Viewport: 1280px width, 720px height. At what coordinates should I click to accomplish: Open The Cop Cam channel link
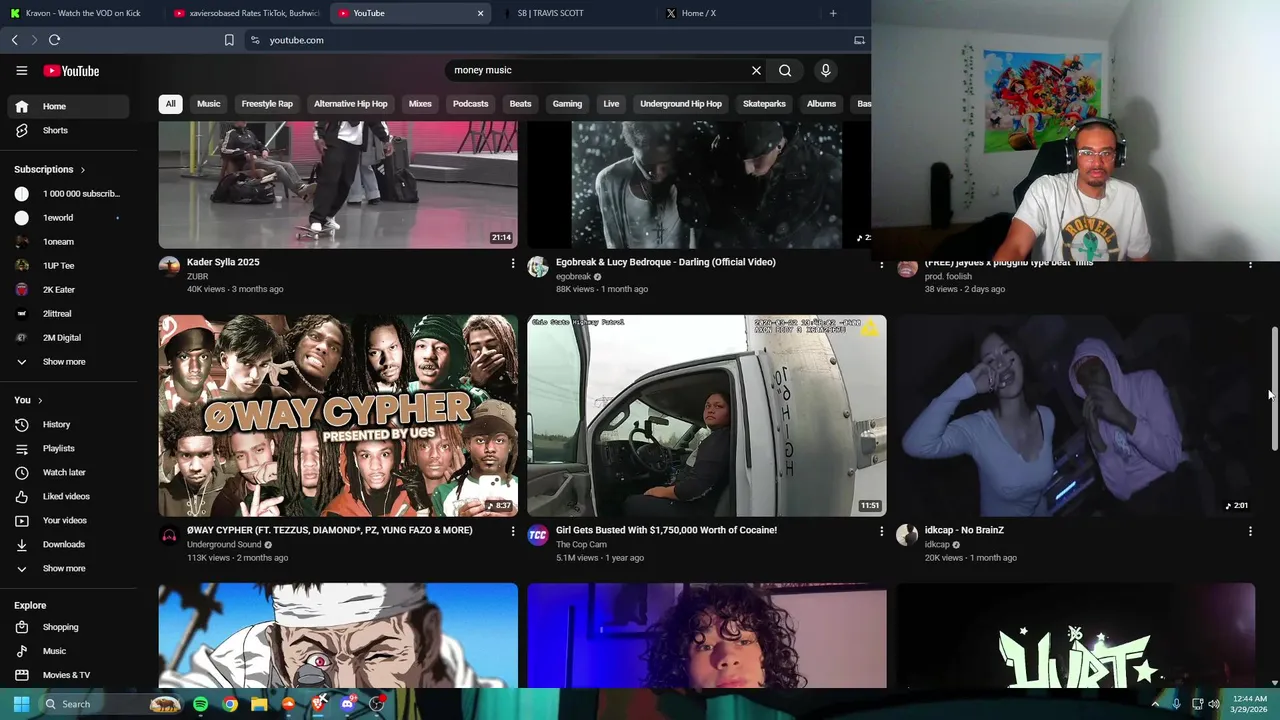tap(581, 545)
